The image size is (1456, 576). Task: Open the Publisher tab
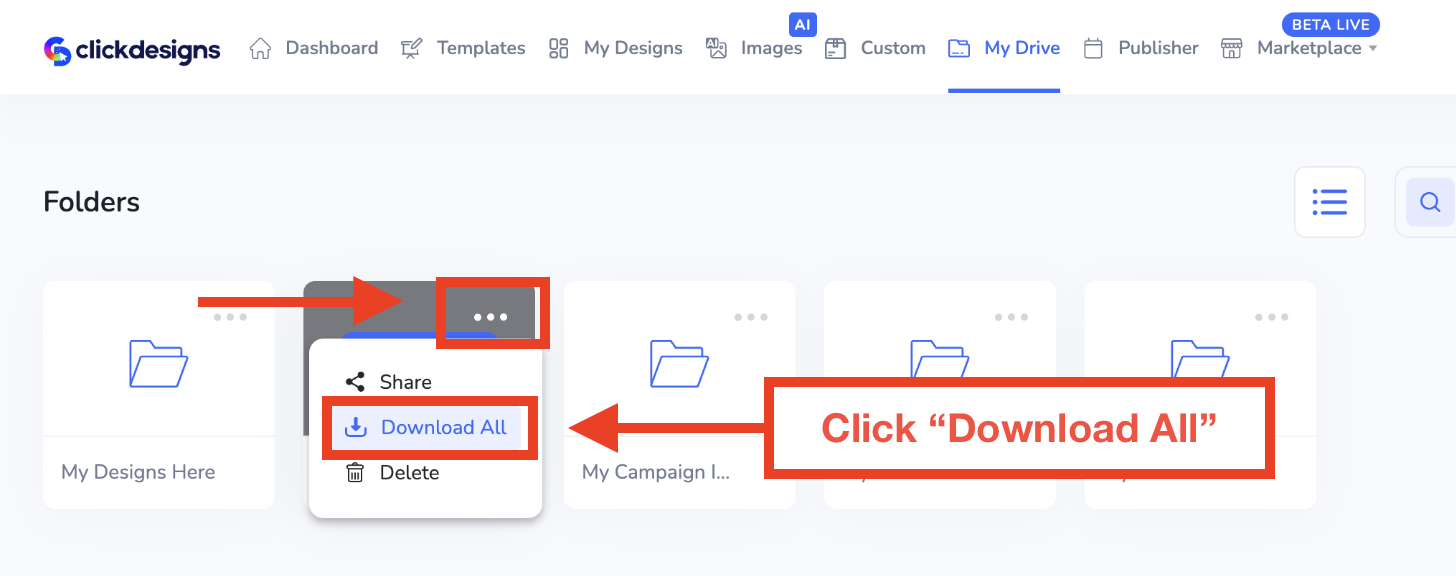coord(1140,48)
